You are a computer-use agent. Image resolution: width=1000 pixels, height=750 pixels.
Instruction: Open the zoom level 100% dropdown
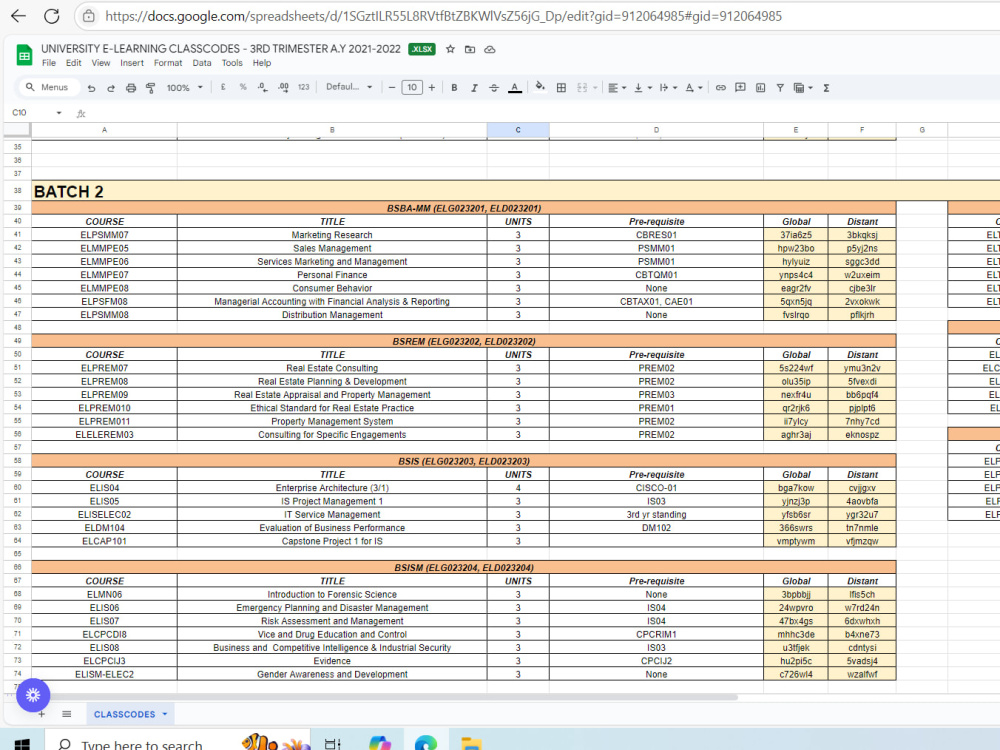click(x=184, y=88)
